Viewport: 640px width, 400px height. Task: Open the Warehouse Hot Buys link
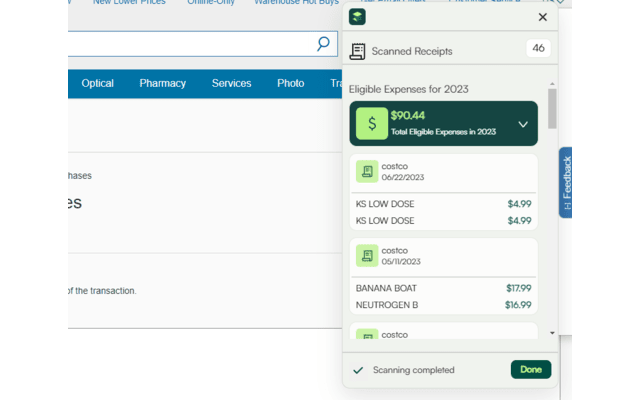(x=296, y=2)
